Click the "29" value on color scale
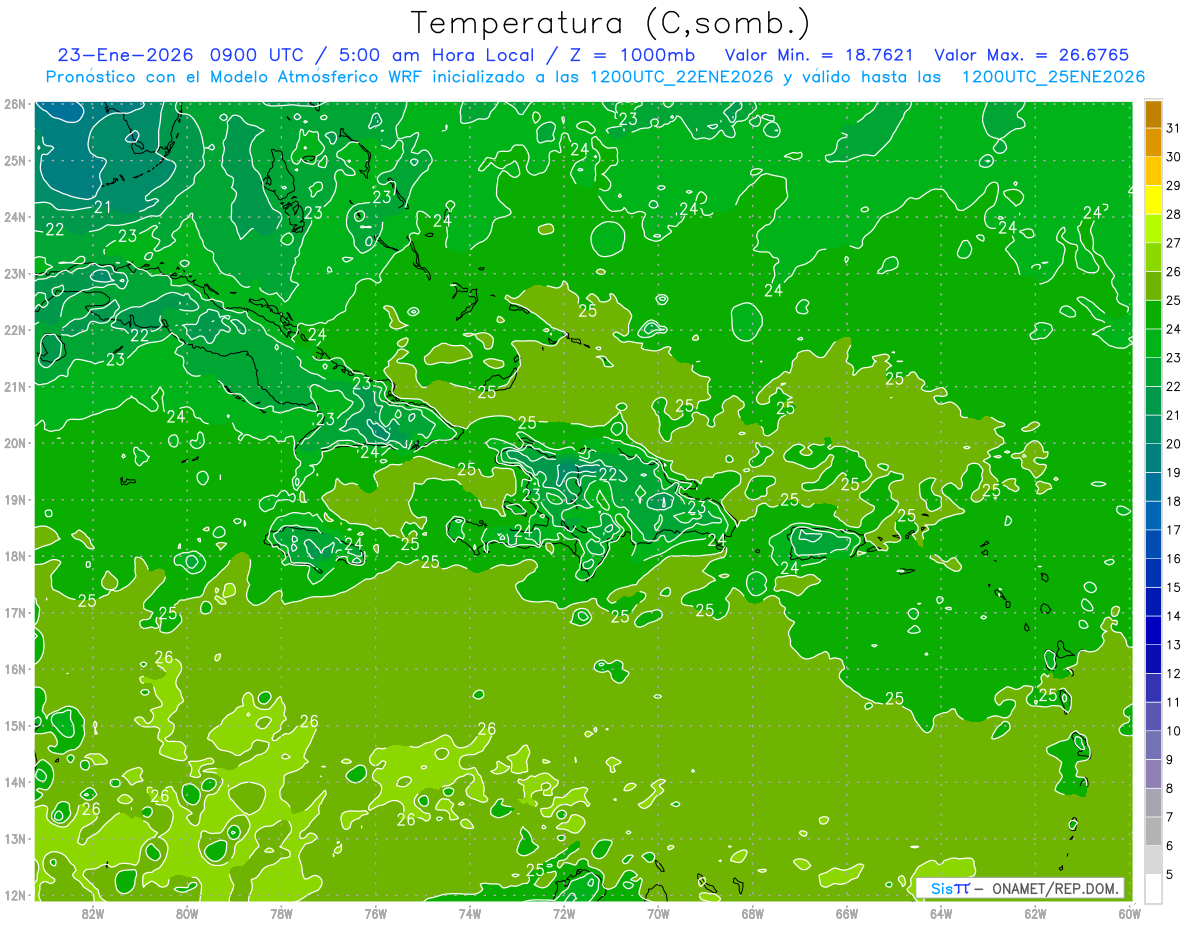 point(1173,186)
